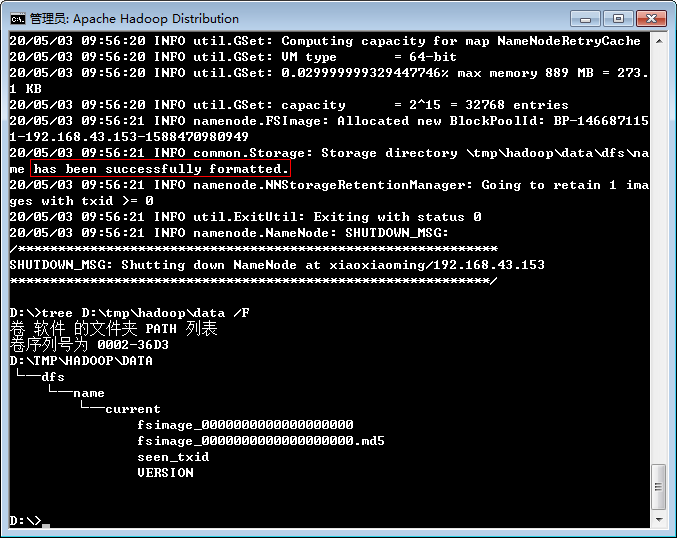Click the 'VERSION' file name
Image resolution: width=677 pixels, height=538 pixels.
(165, 473)
